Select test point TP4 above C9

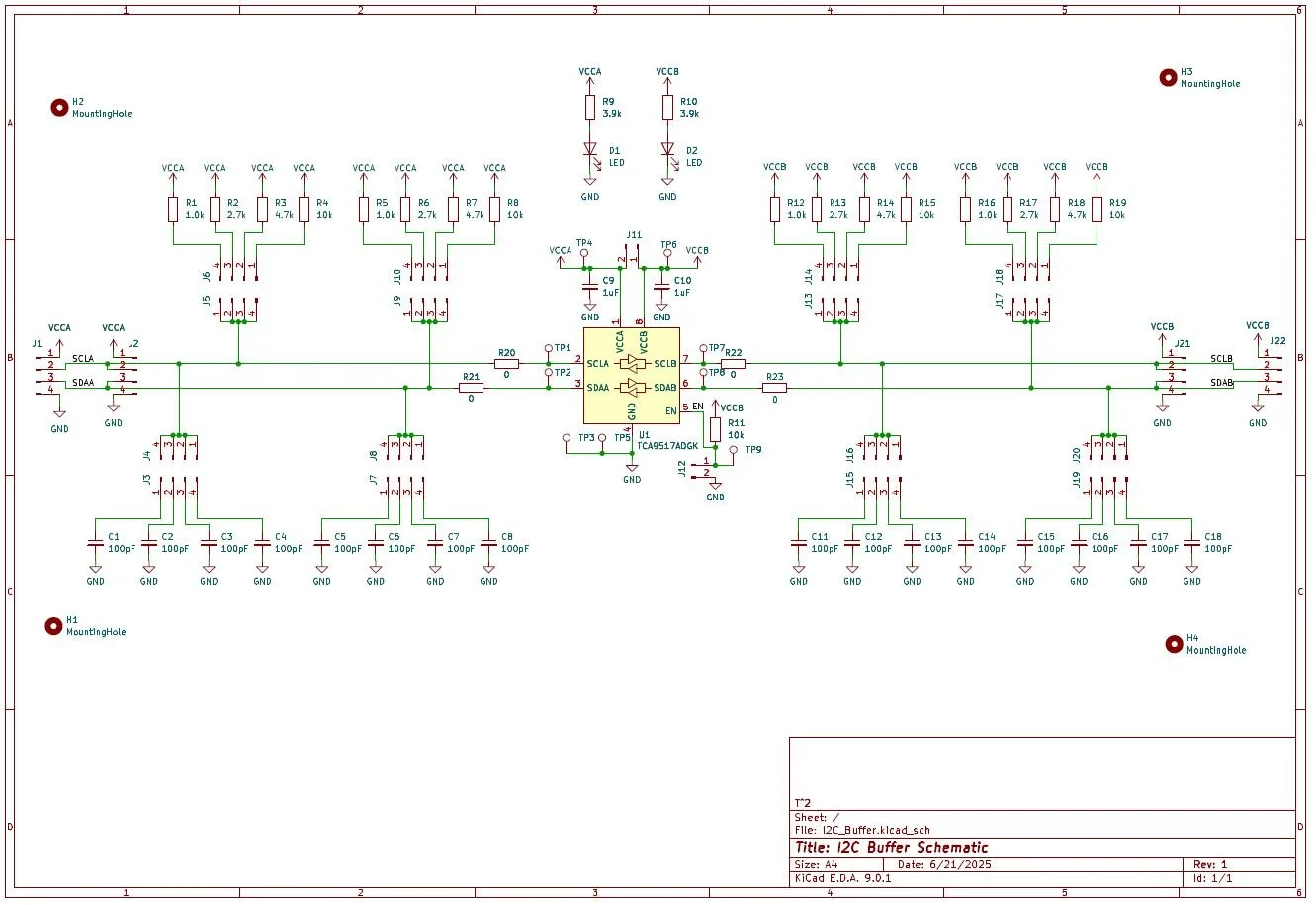(x=583, y=251)
